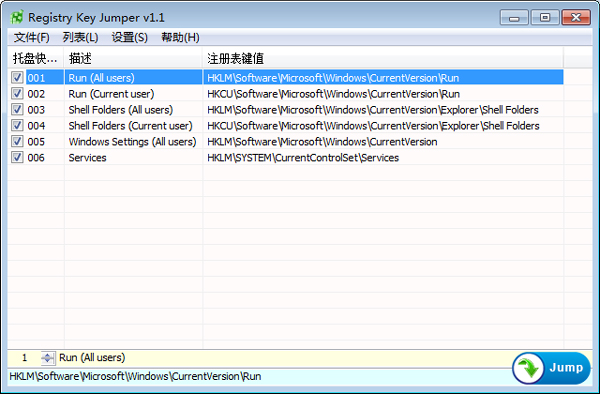The width and height of the screenshot is (600, 394).
Task: Click the HKLM ...\Windows\CurrentVersion key value in row 005
Action: pyautogui.click(x=322, y=142)
